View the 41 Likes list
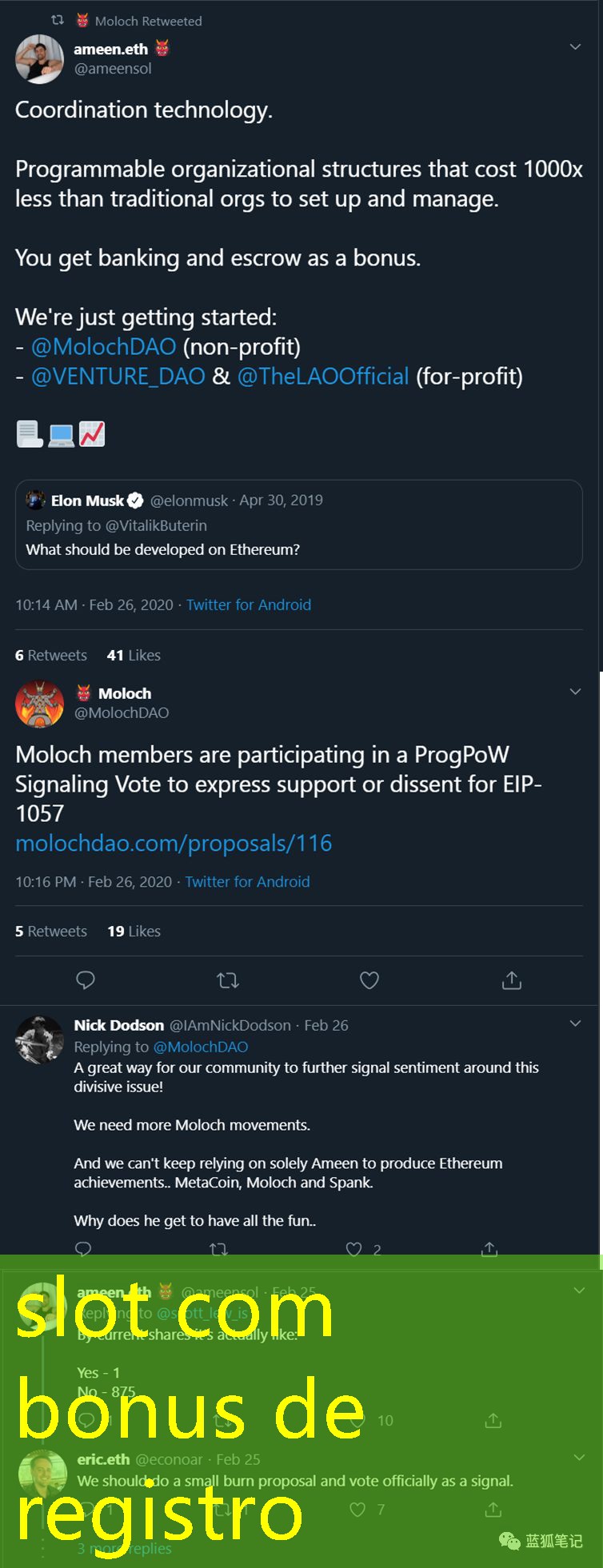This screenshot has height=1568, width=603. (134, 656)
